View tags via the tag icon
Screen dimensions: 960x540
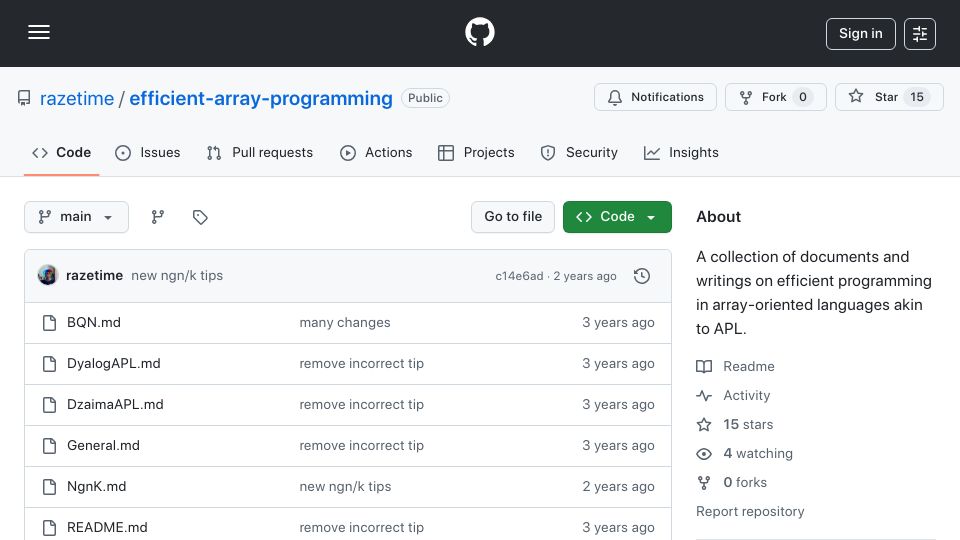[200, 217]
